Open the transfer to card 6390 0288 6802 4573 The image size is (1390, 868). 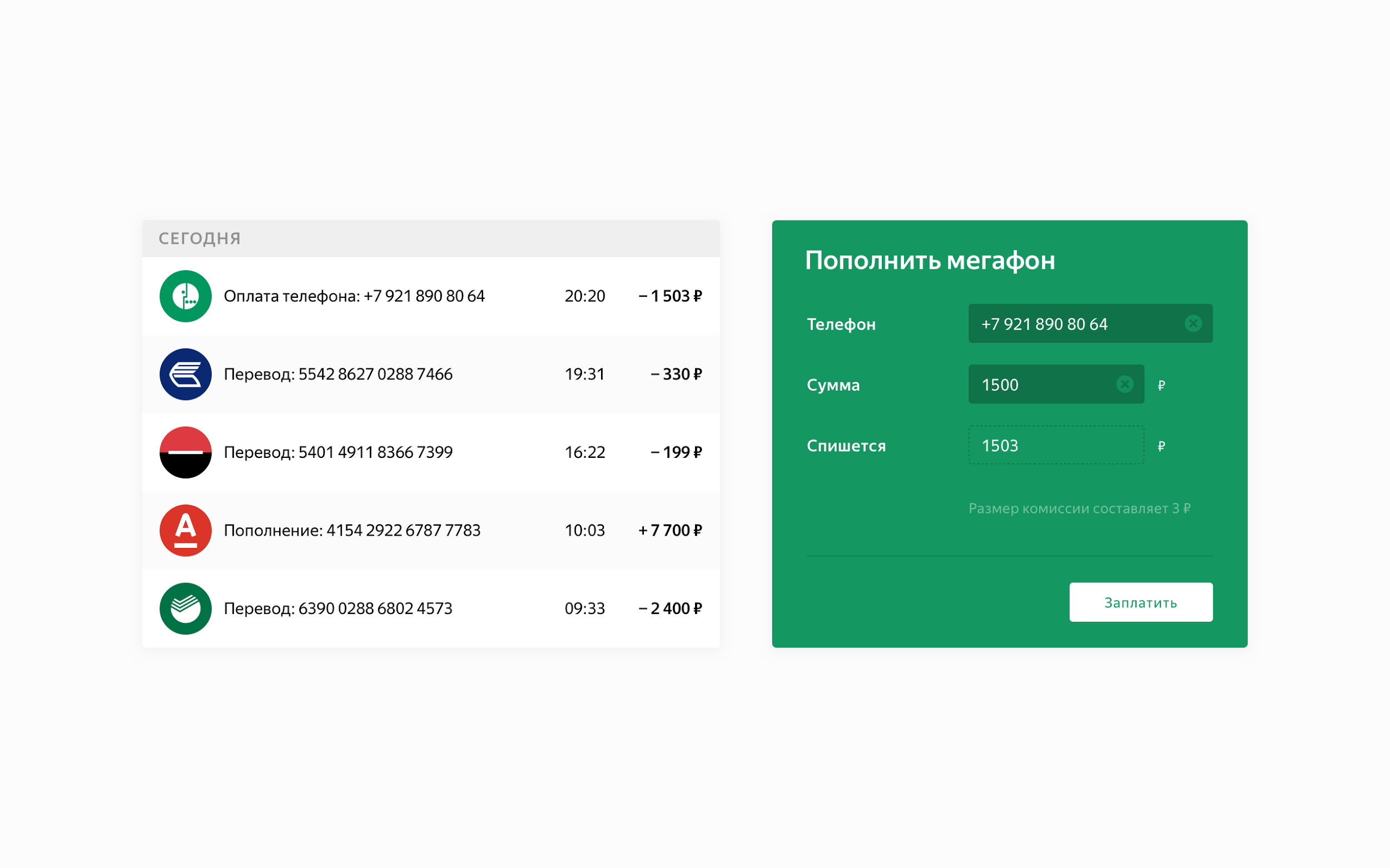337,608
